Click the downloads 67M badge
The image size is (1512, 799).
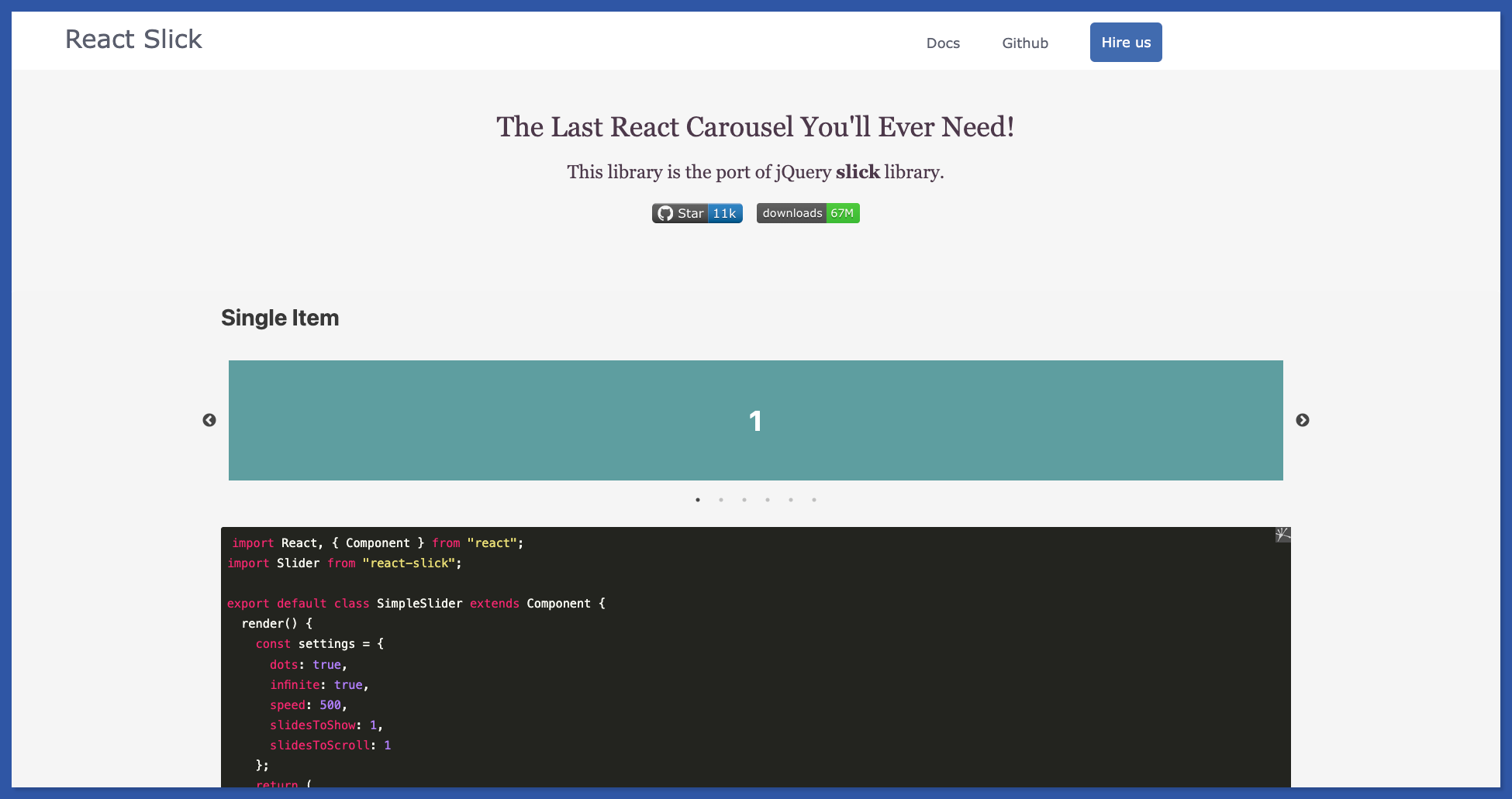[x=808, y=213]
